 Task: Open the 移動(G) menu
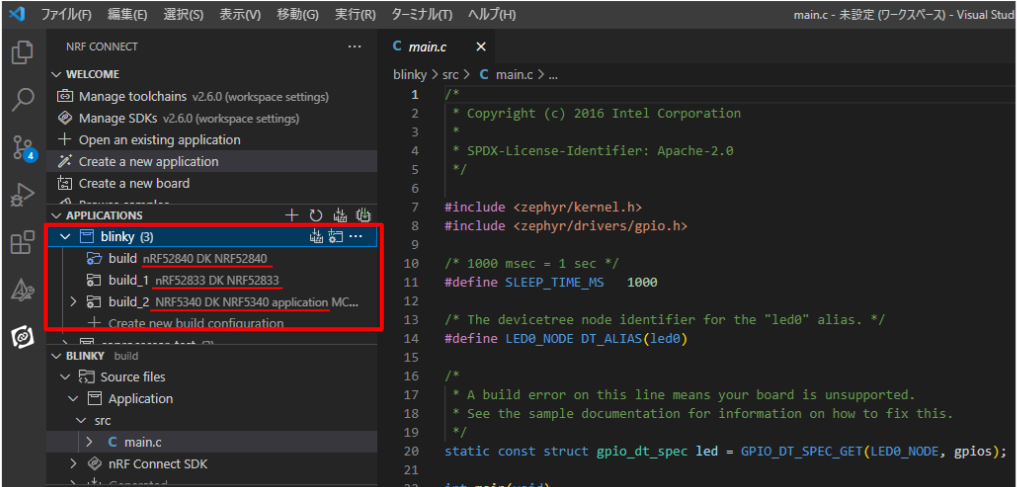(x=297, y=14)
